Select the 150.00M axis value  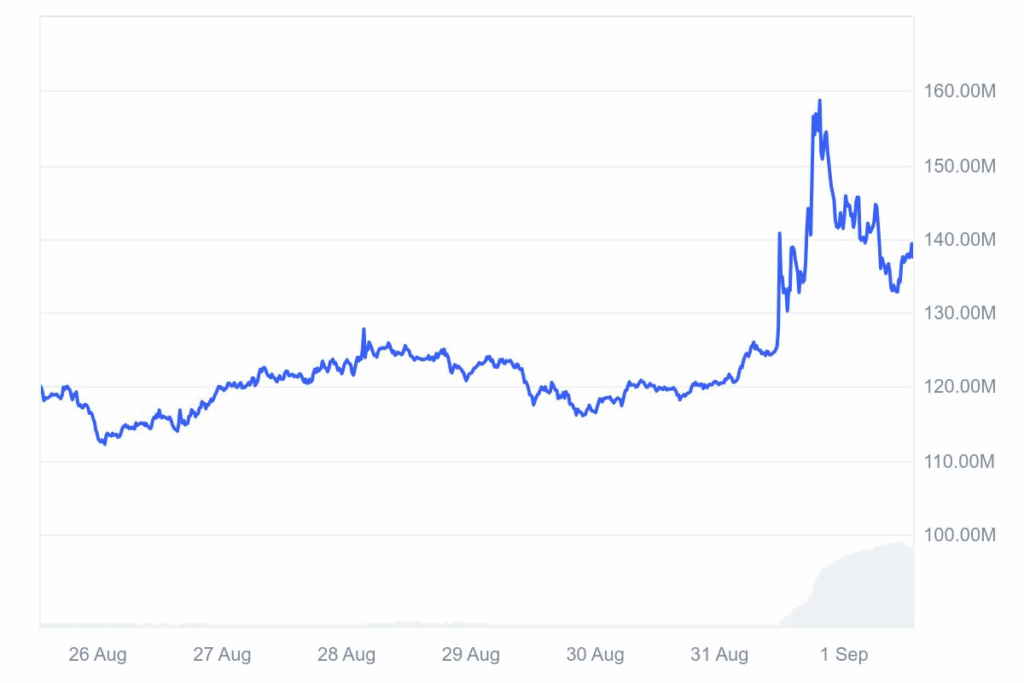pos(959,166)
